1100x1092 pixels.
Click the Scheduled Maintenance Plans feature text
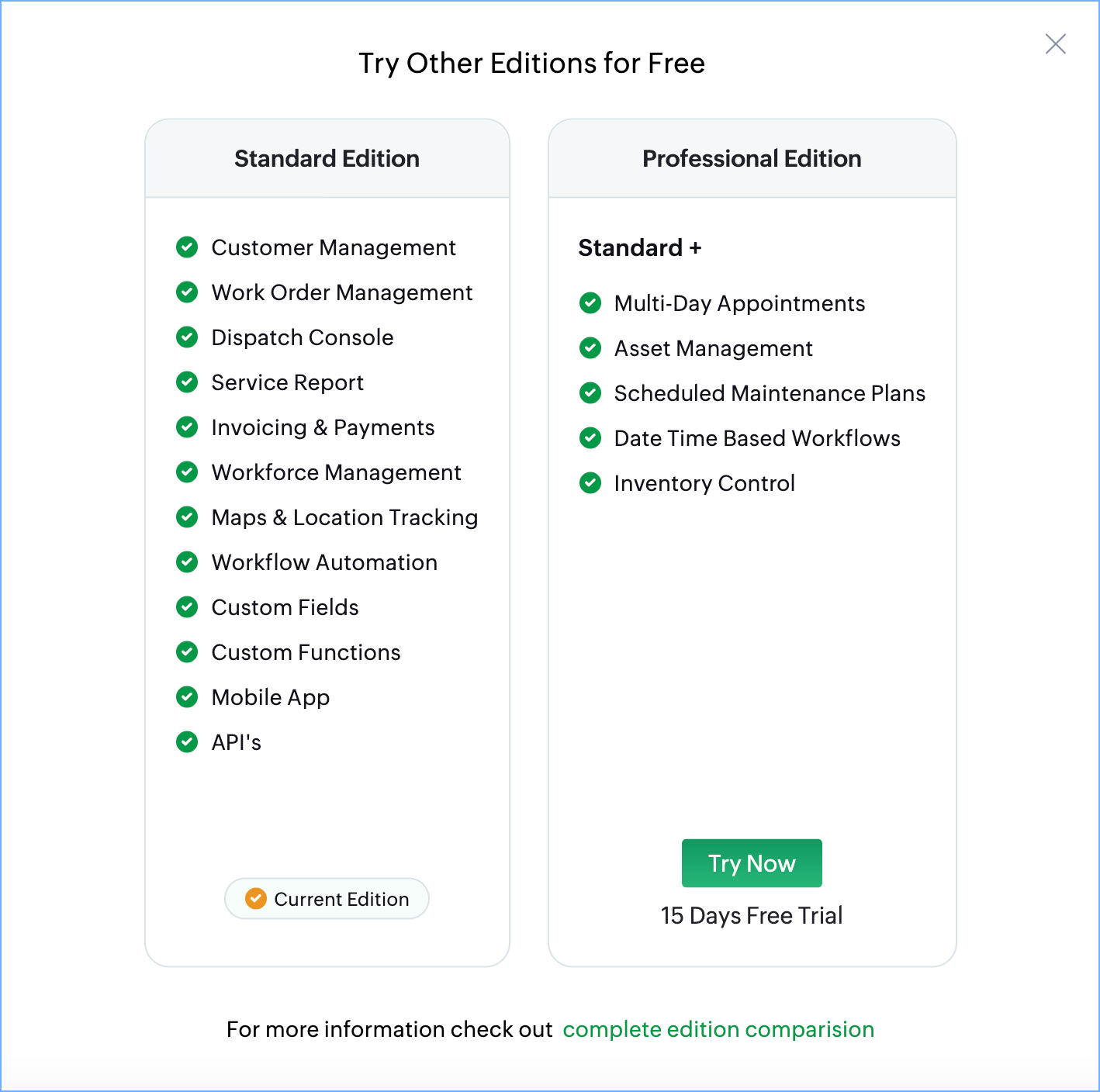pos(769,393)
